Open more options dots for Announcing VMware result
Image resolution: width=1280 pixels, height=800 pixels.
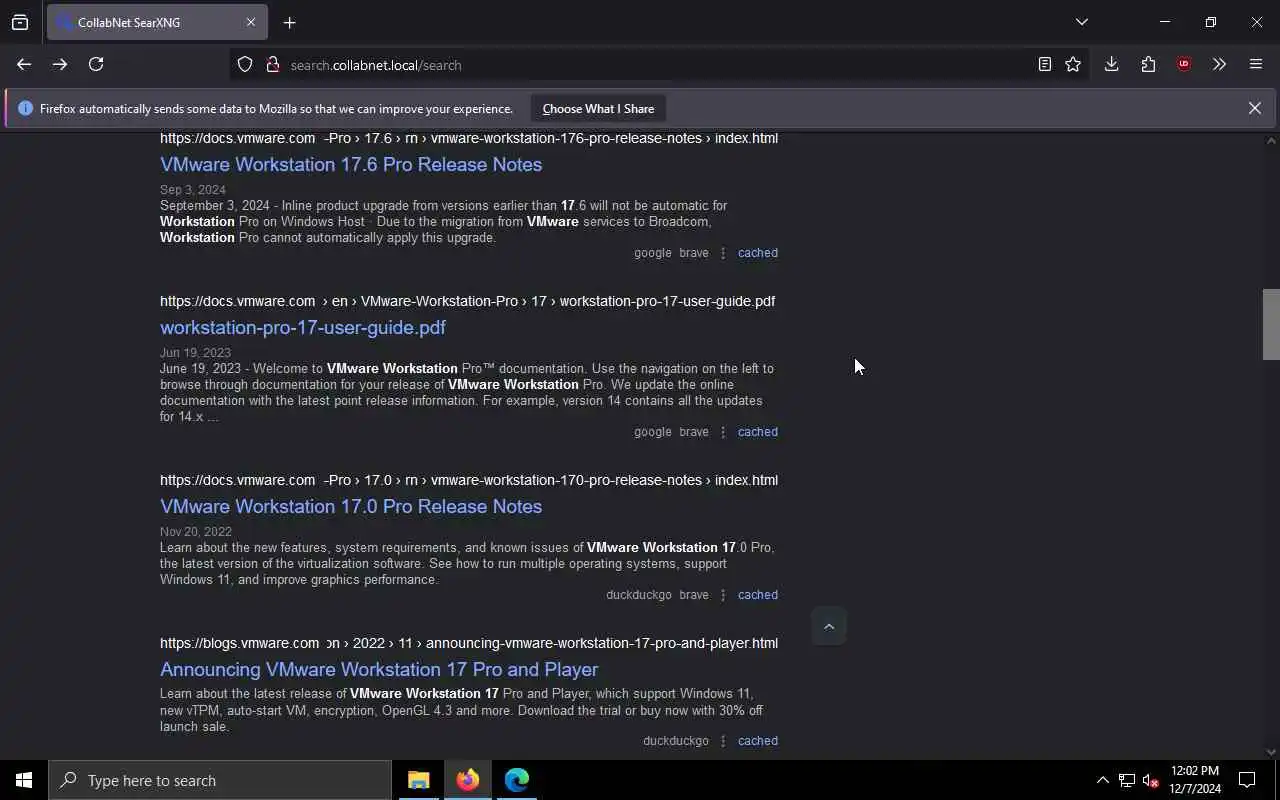pos(723,741)
